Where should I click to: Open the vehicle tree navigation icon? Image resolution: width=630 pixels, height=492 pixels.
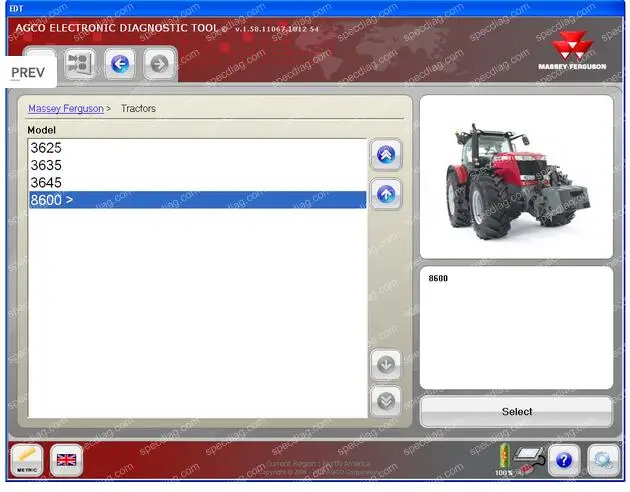tap(80, 63)
